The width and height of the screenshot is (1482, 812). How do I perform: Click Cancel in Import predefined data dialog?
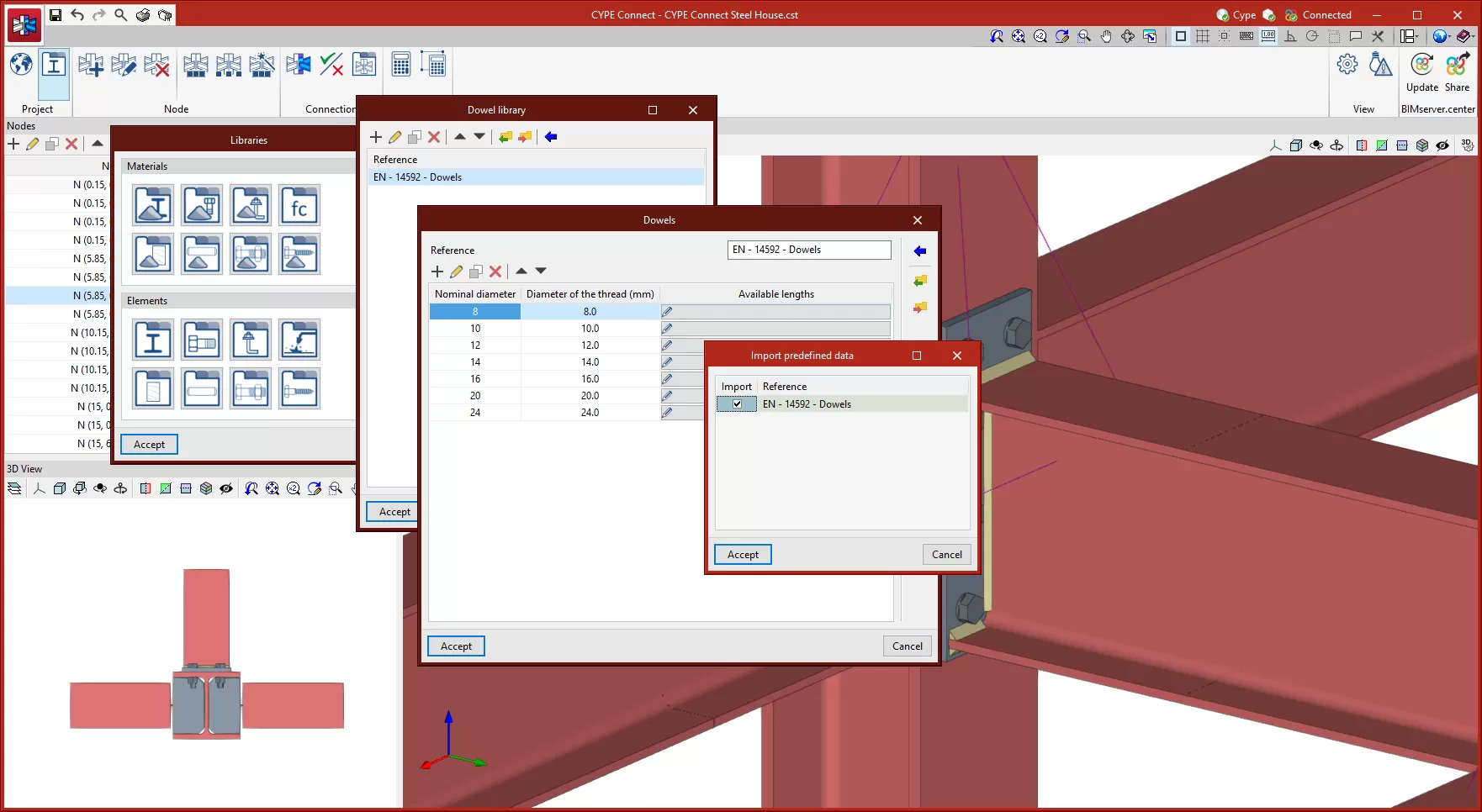[x=946, y=555]
